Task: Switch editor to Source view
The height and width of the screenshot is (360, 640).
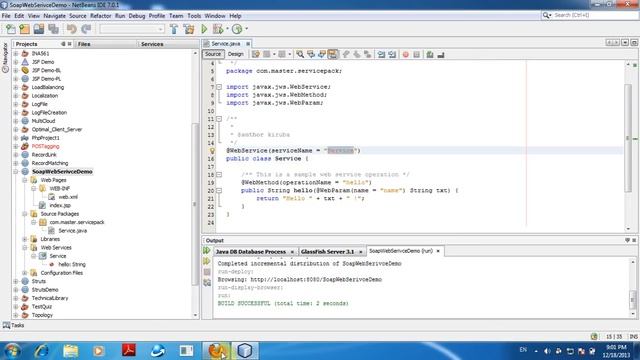Action: 213,54
